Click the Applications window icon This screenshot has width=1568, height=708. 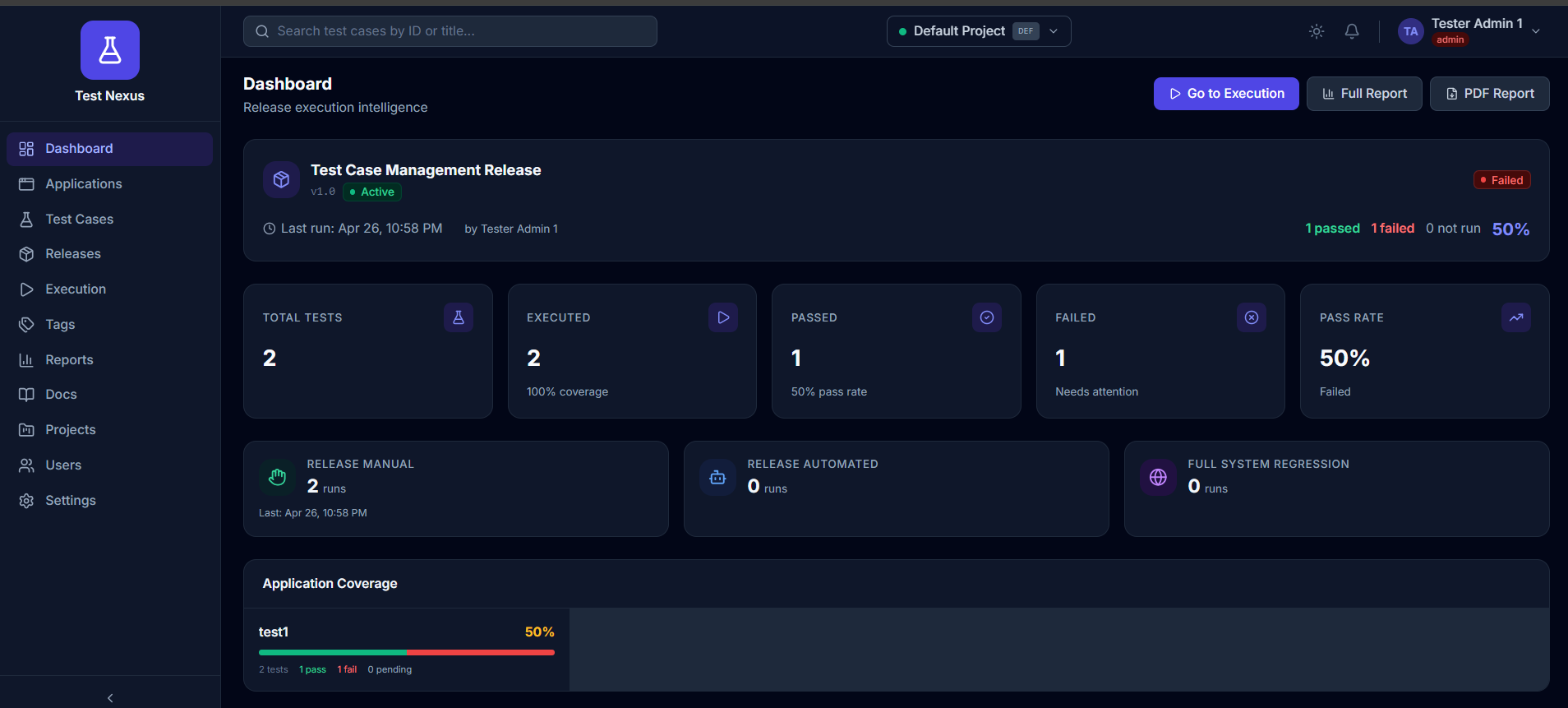click(x=26, y=184)
